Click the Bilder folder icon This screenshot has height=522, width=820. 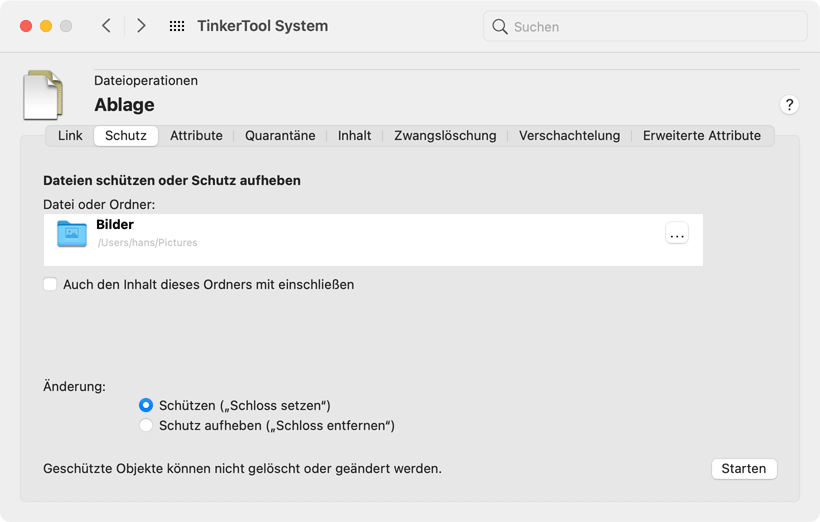tap(72, 233)
